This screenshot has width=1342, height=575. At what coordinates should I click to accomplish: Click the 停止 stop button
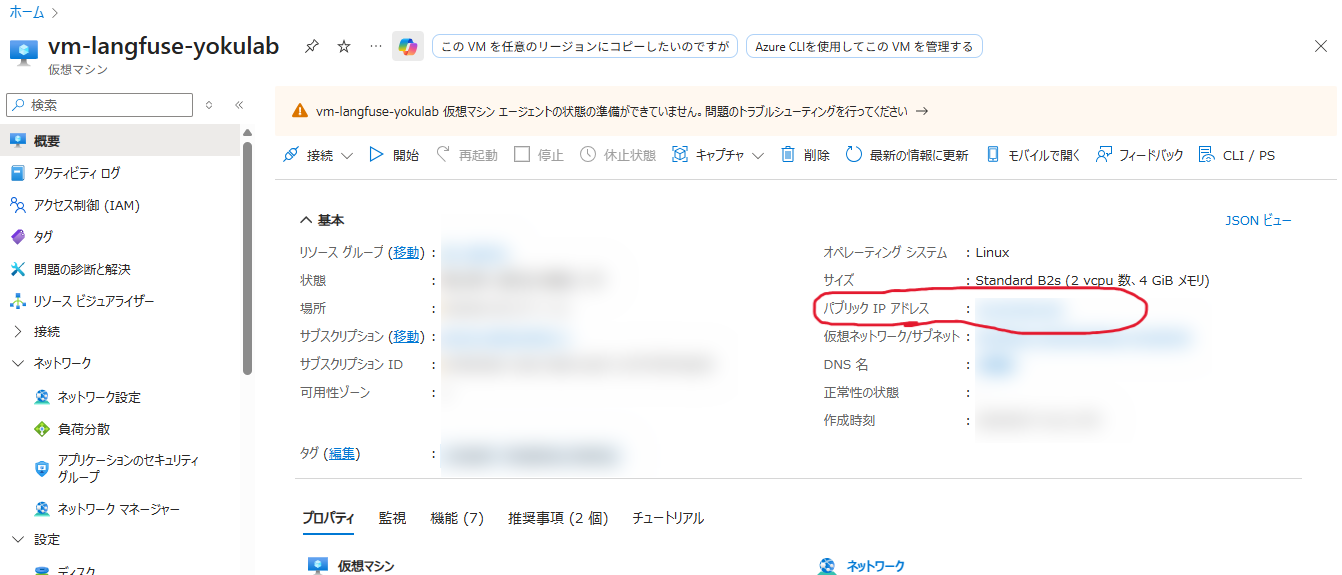pos(539,155)
